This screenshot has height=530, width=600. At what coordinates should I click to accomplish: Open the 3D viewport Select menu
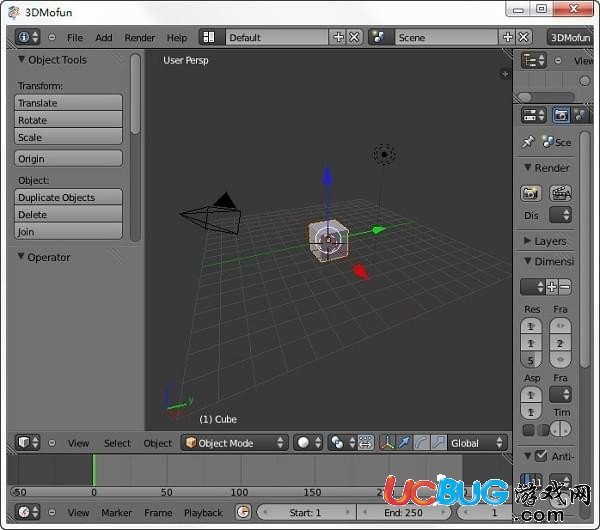(x=117, y=443)
